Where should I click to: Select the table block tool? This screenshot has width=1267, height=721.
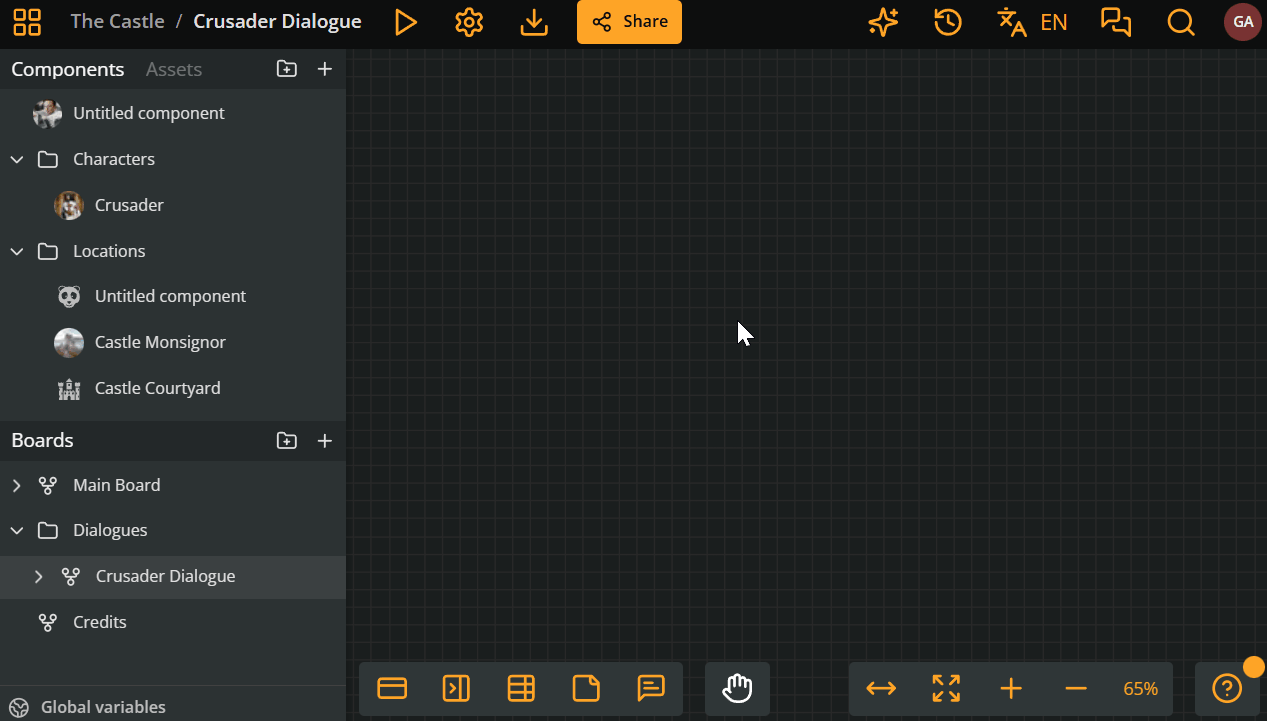[521, 688]
